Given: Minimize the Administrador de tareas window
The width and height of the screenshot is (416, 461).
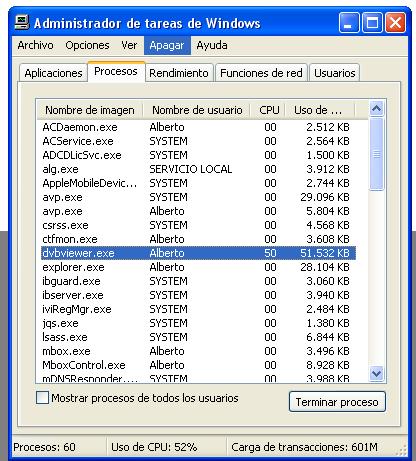Looking at the screenshot, I should 349,23.
